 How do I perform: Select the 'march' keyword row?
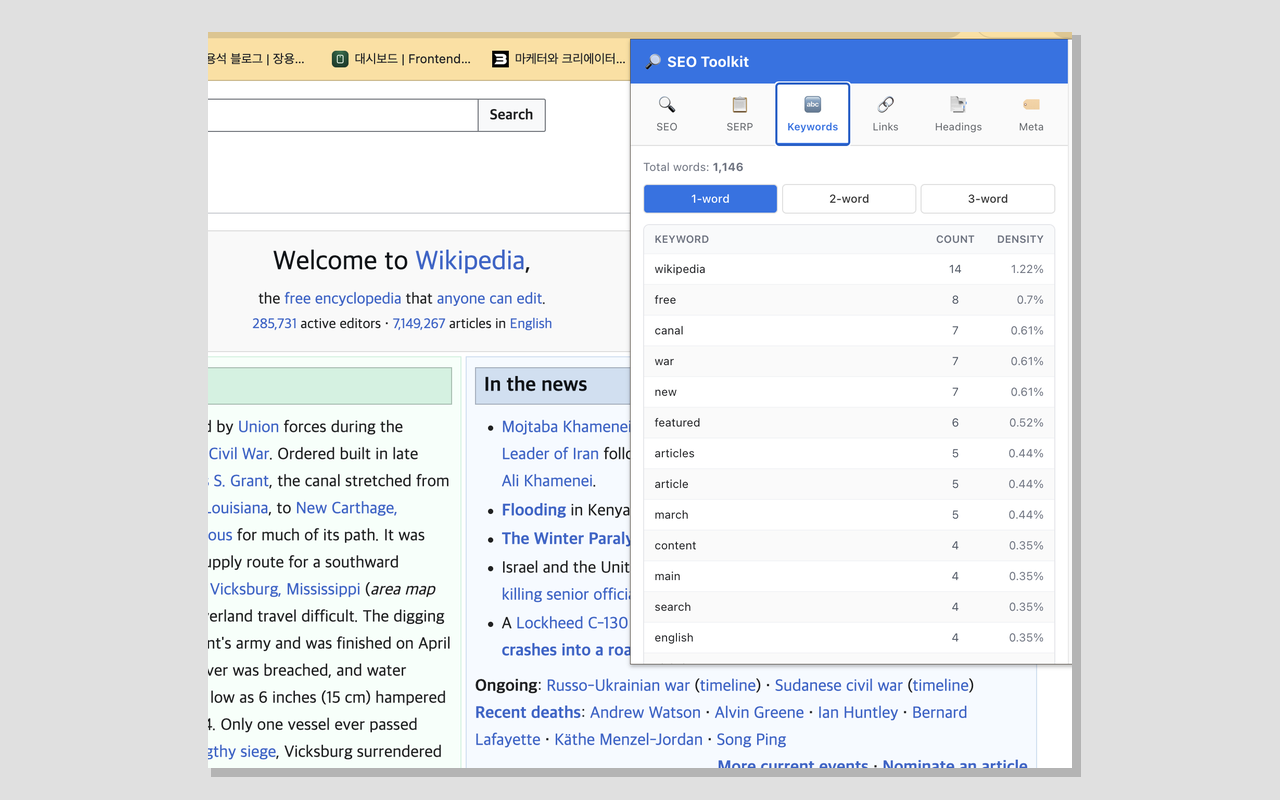[x=849, y=515]
